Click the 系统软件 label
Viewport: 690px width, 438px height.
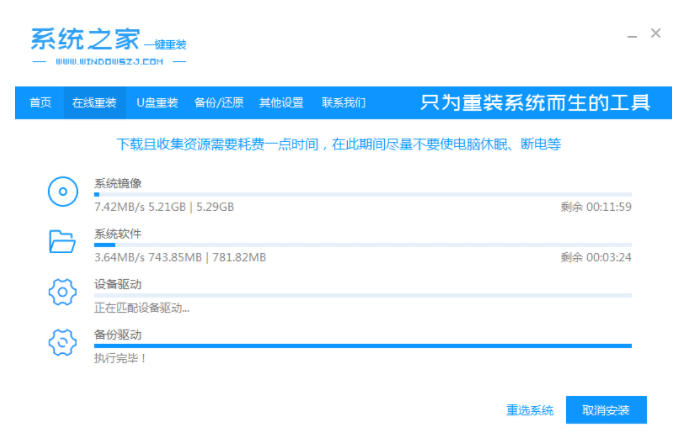118,234
